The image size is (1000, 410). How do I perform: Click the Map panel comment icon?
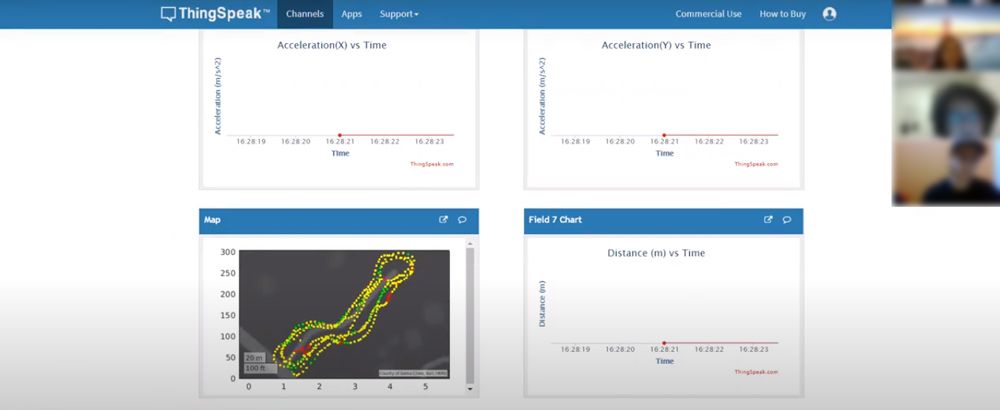(x=462, y=220)
